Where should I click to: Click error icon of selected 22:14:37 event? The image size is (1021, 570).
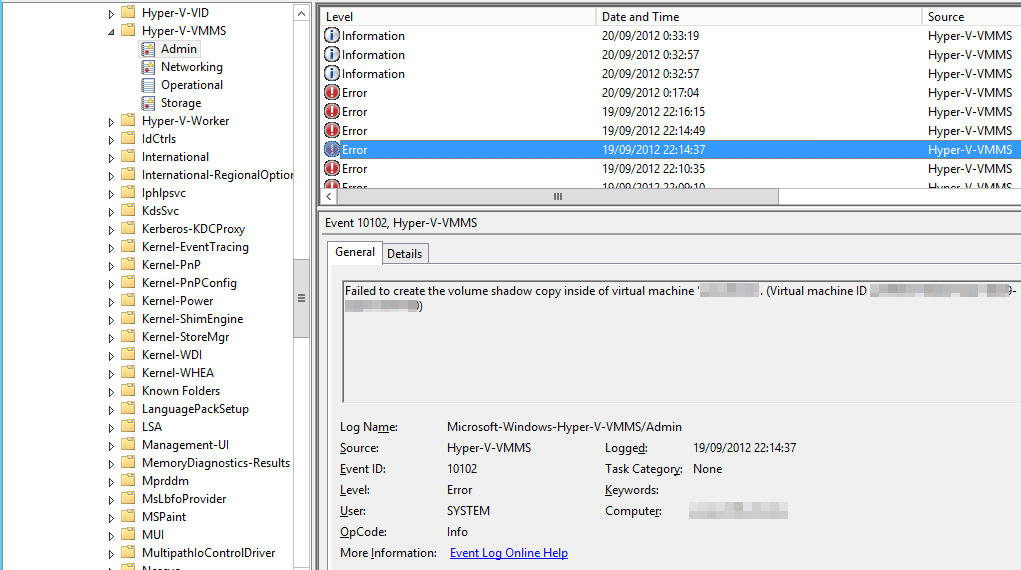point(332,150)
